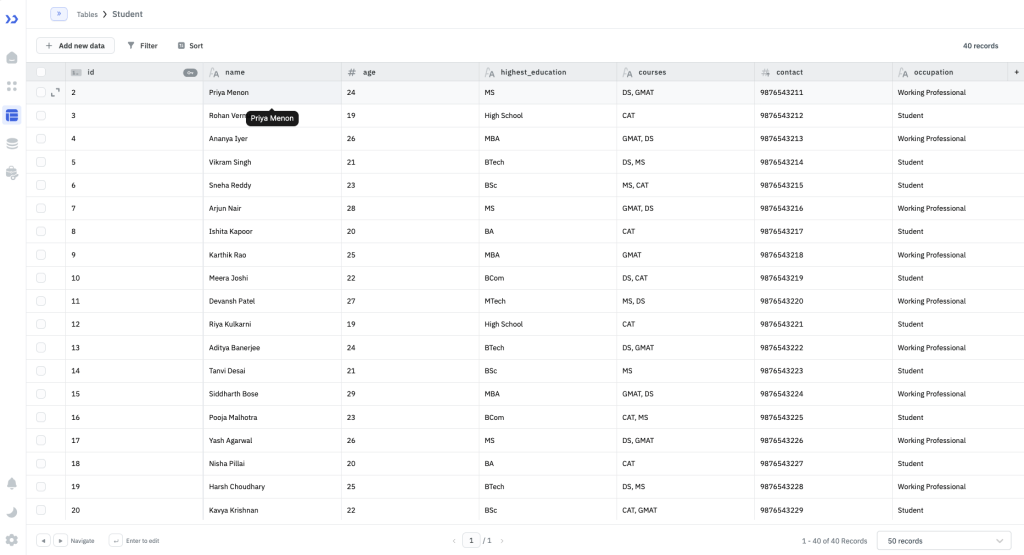Open the 50 records page-size dropdown
Image resolution: width=1024 pixels, height=555 pixels.
[944, 541]
